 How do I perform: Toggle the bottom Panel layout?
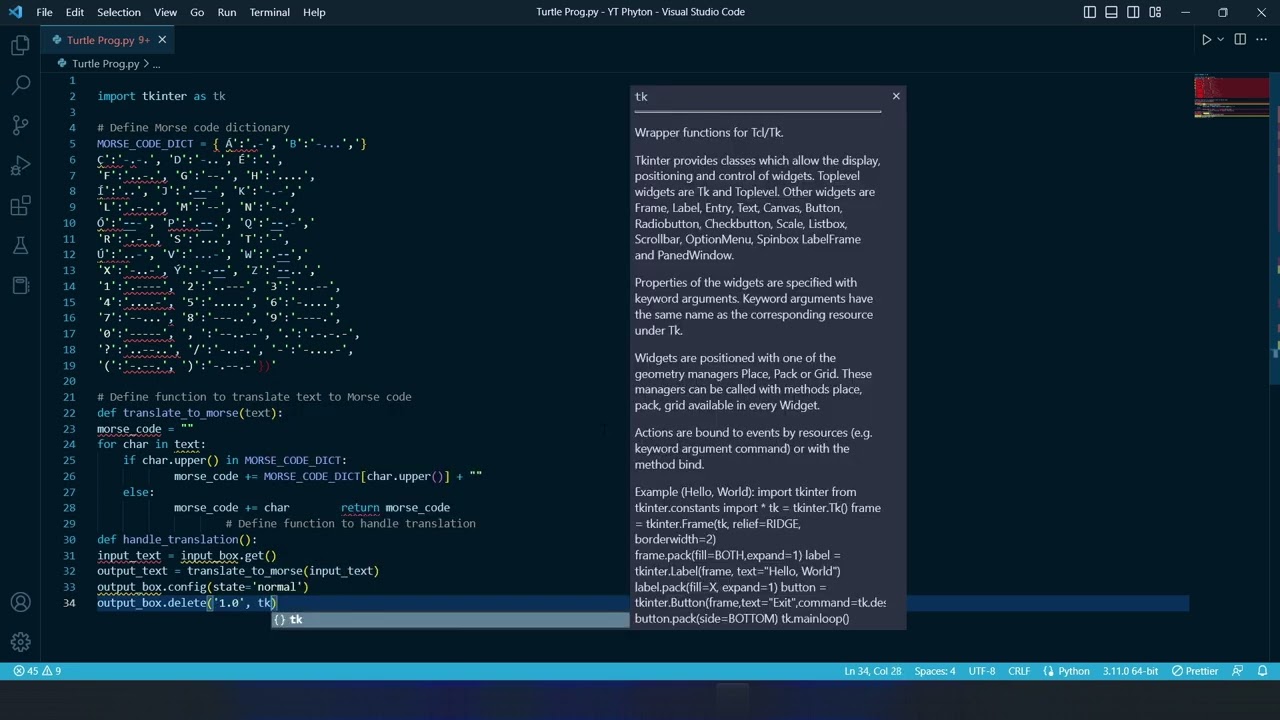pos(1112,12)
